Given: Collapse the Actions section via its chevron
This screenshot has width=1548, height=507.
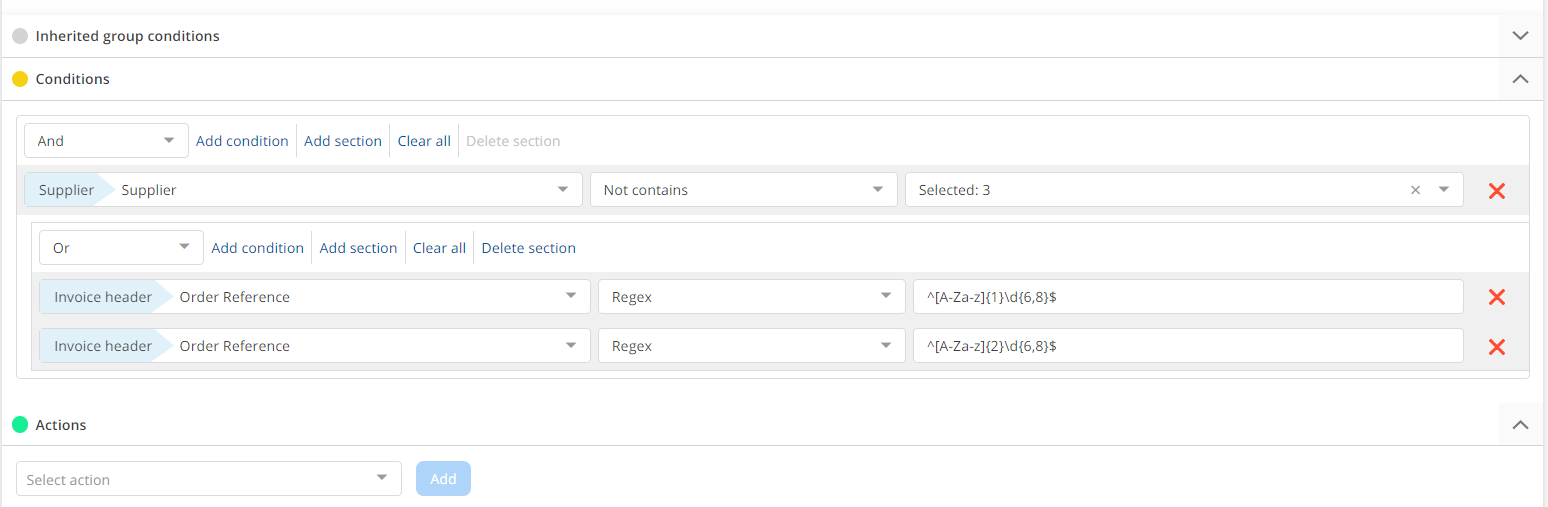Looking at the screenshot, I should [x=1520, y=425].
